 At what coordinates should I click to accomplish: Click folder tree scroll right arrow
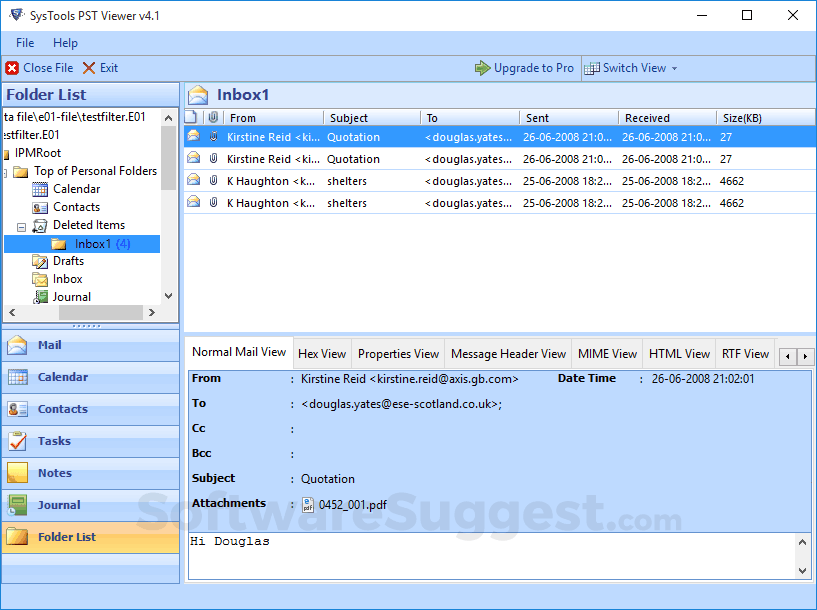152,313
